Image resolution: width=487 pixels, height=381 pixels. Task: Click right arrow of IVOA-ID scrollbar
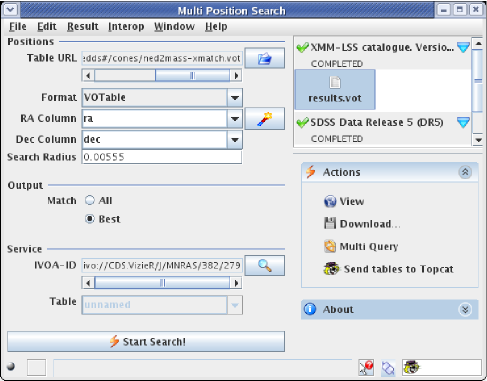click(236, 283)
